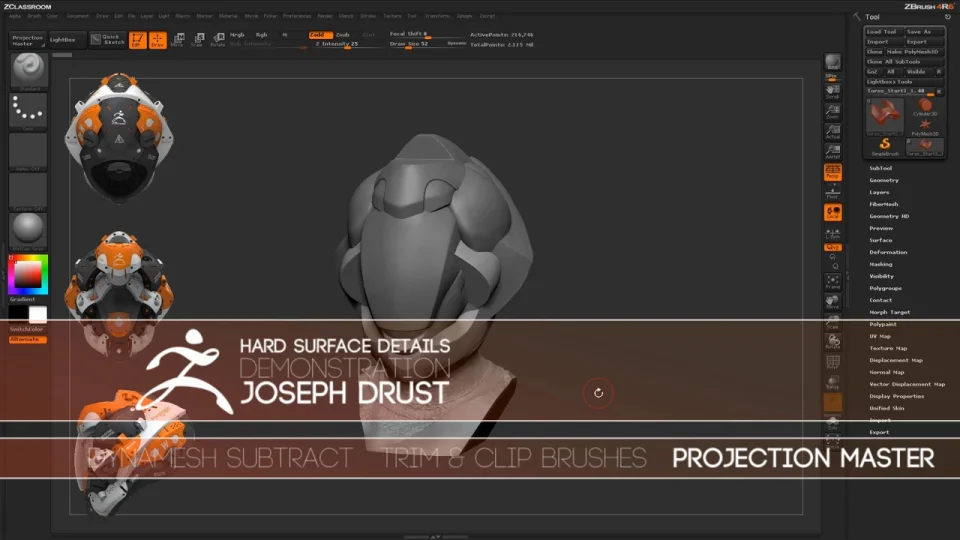Select the large Torso_Start3 tool thumbnail
The width and height of the screenshot is (960, 540).
885,117
